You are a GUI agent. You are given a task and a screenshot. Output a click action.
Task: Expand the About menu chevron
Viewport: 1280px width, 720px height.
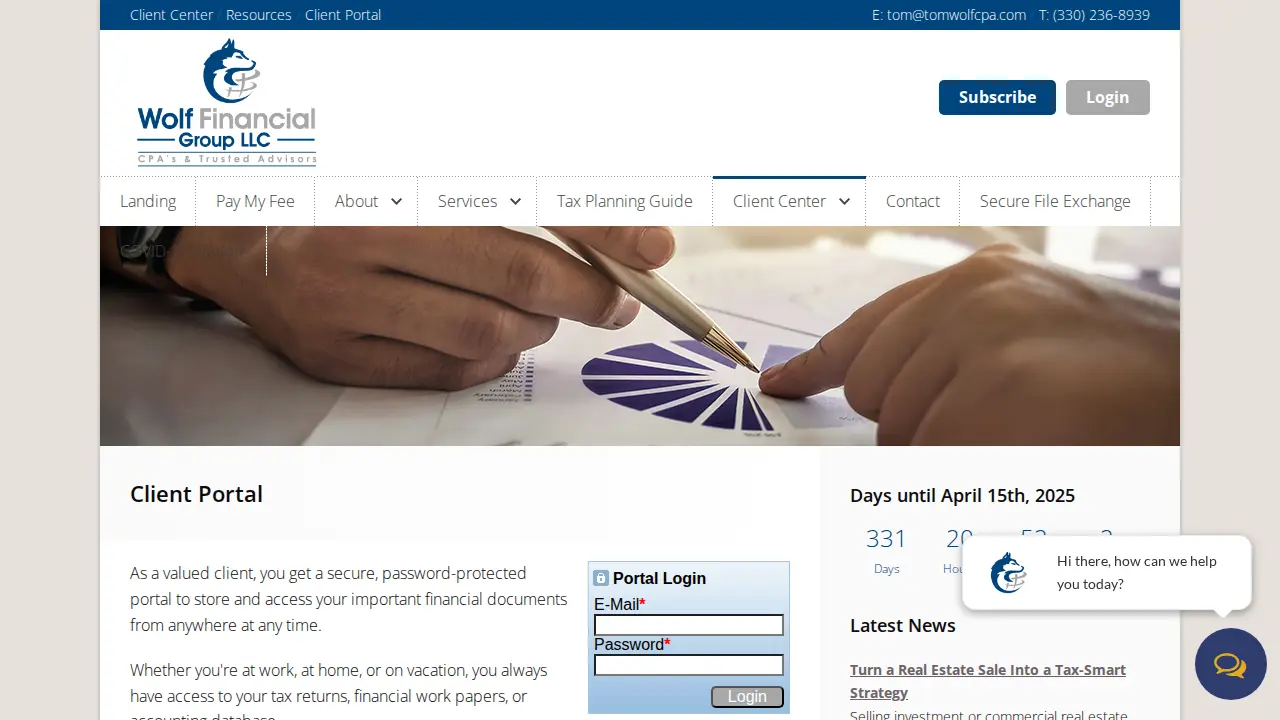[x=396, y=202]
